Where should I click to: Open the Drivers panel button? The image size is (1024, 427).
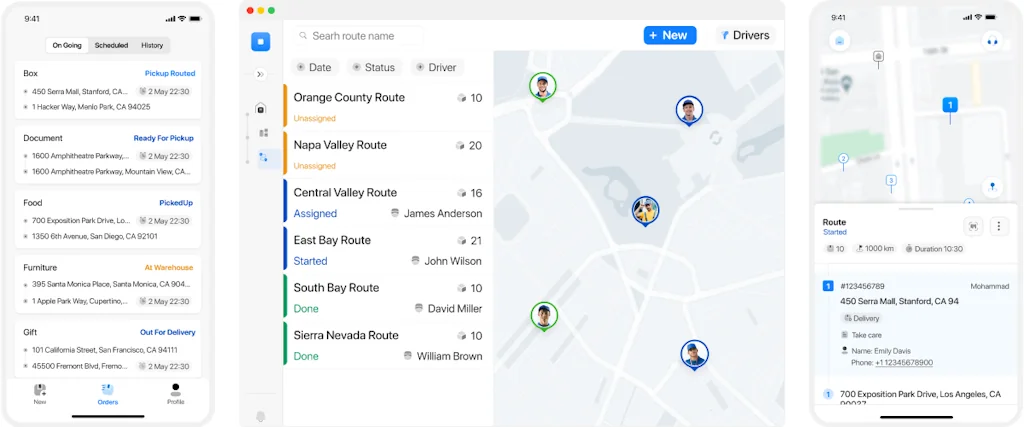(x=745, y=35)
